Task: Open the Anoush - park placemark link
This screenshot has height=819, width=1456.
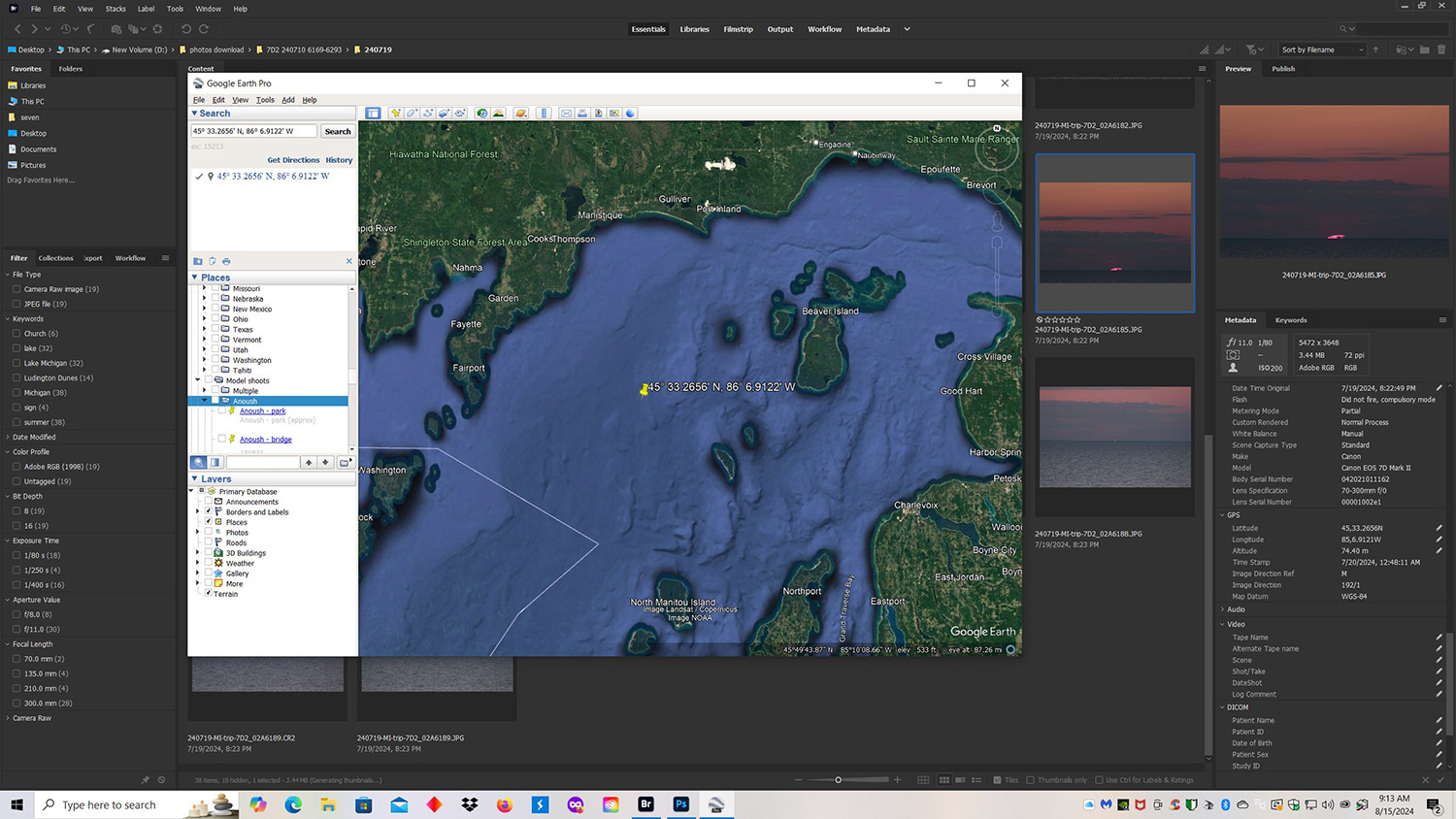Action: tap(262, 410)
